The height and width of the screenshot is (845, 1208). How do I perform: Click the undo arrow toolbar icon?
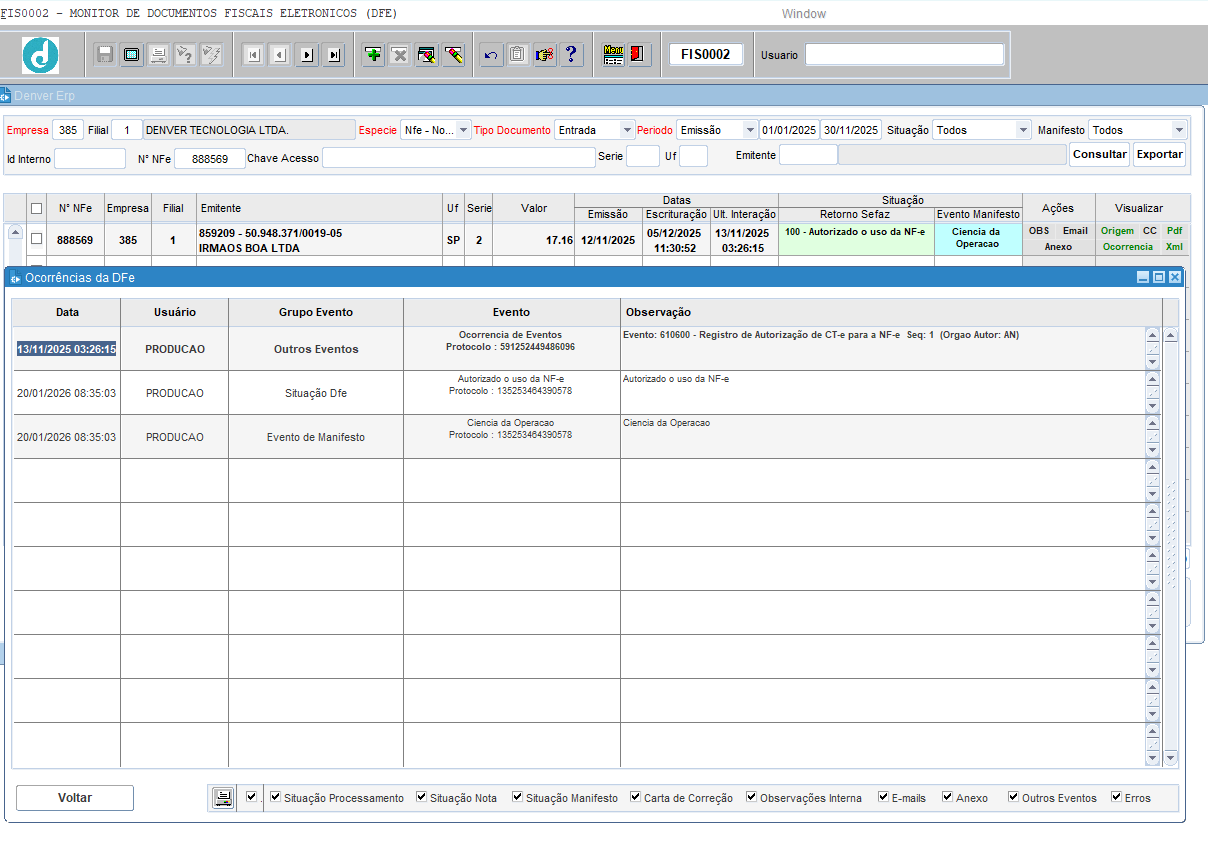pos(491,54)
